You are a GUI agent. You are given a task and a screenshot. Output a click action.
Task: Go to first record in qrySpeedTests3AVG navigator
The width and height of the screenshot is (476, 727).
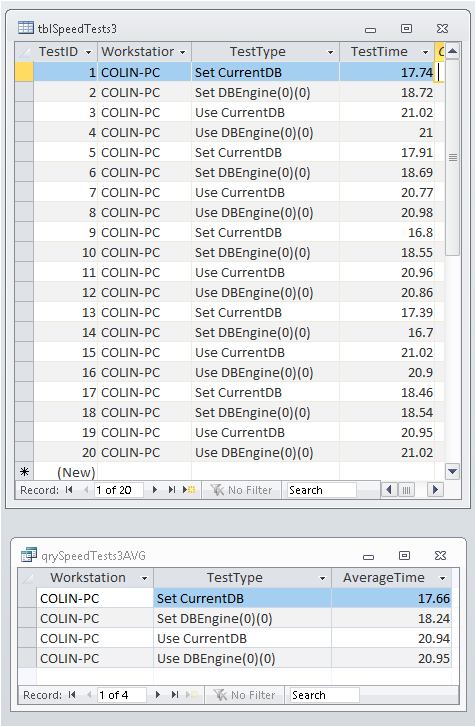[72, 695]
